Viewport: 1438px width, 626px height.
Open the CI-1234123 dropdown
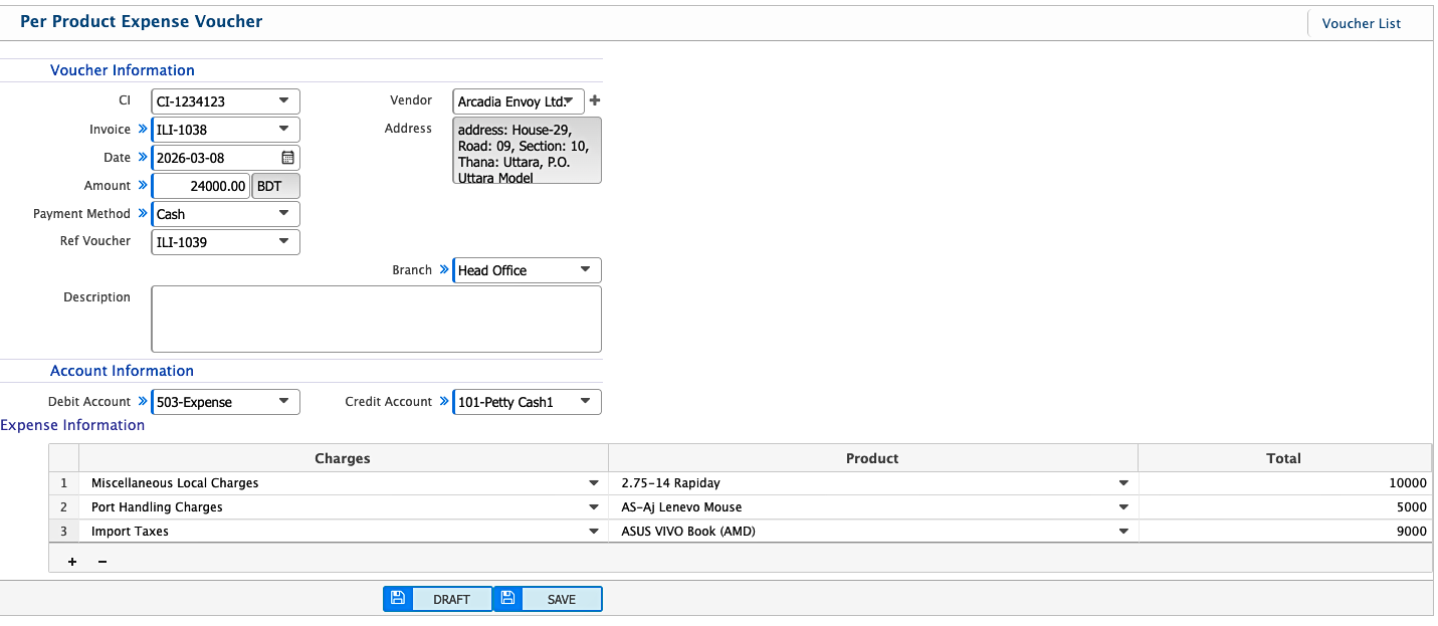283,101
